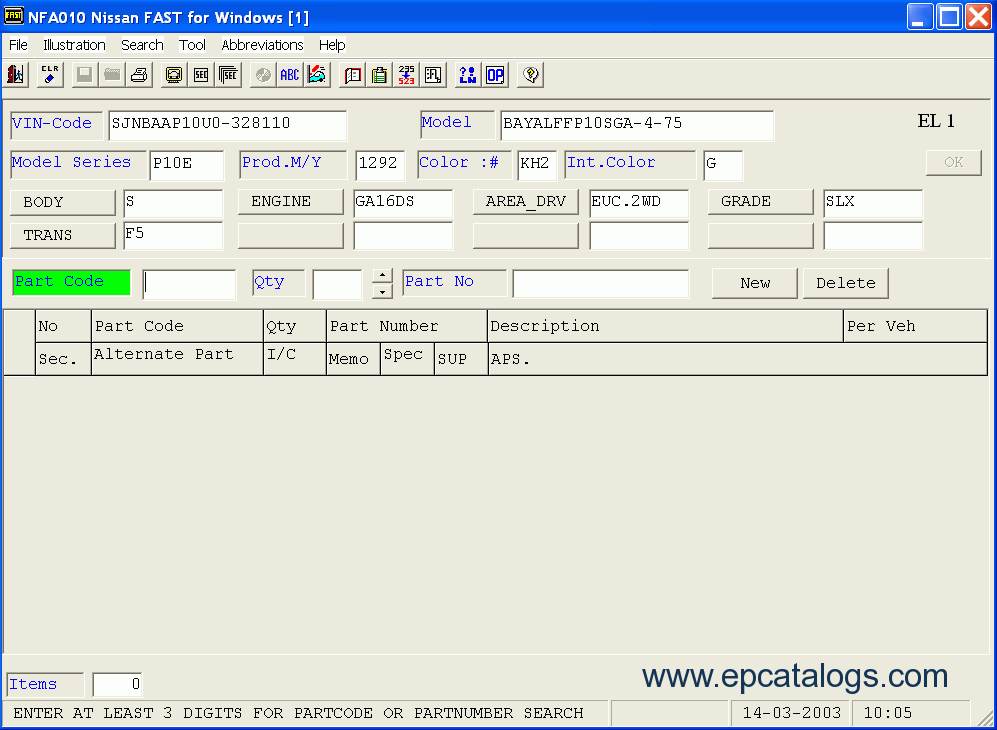Click the APS. column header
This screenshot has width=997, height=730.
(738, 359)
